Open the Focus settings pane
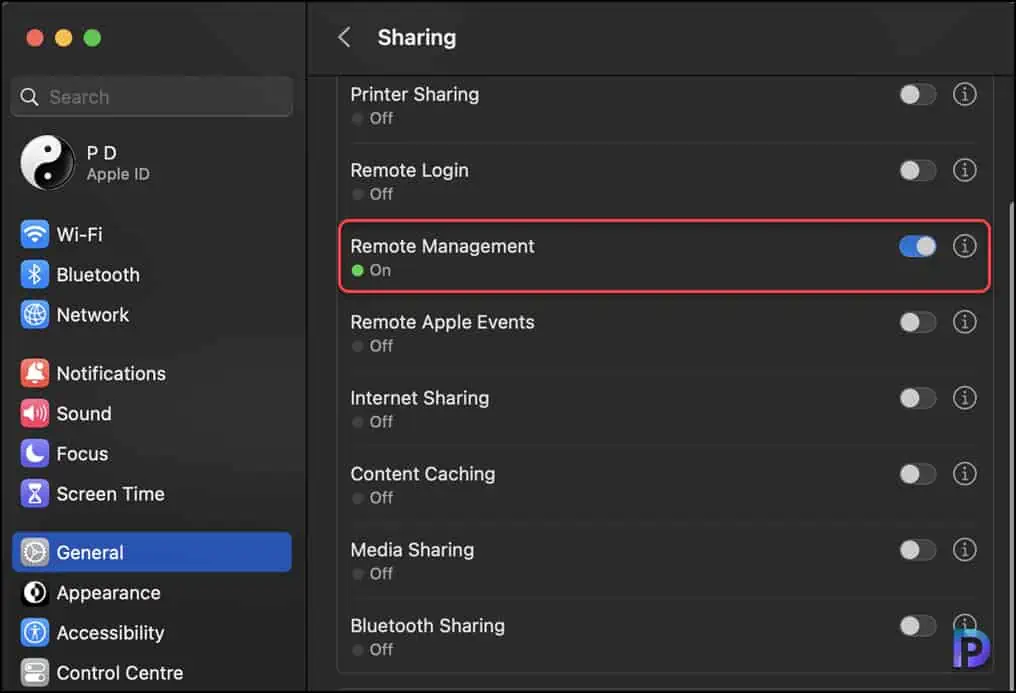The width and height of the screenshot is (1016, 693). [152, 453]
